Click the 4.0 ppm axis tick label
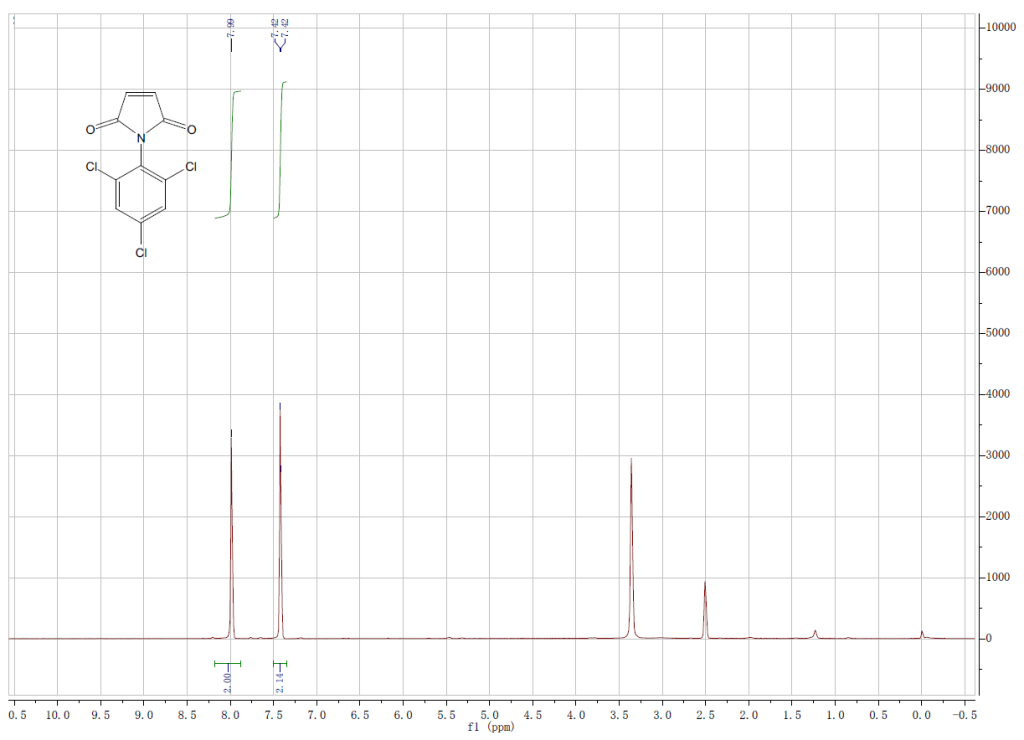 coord(576,715)
